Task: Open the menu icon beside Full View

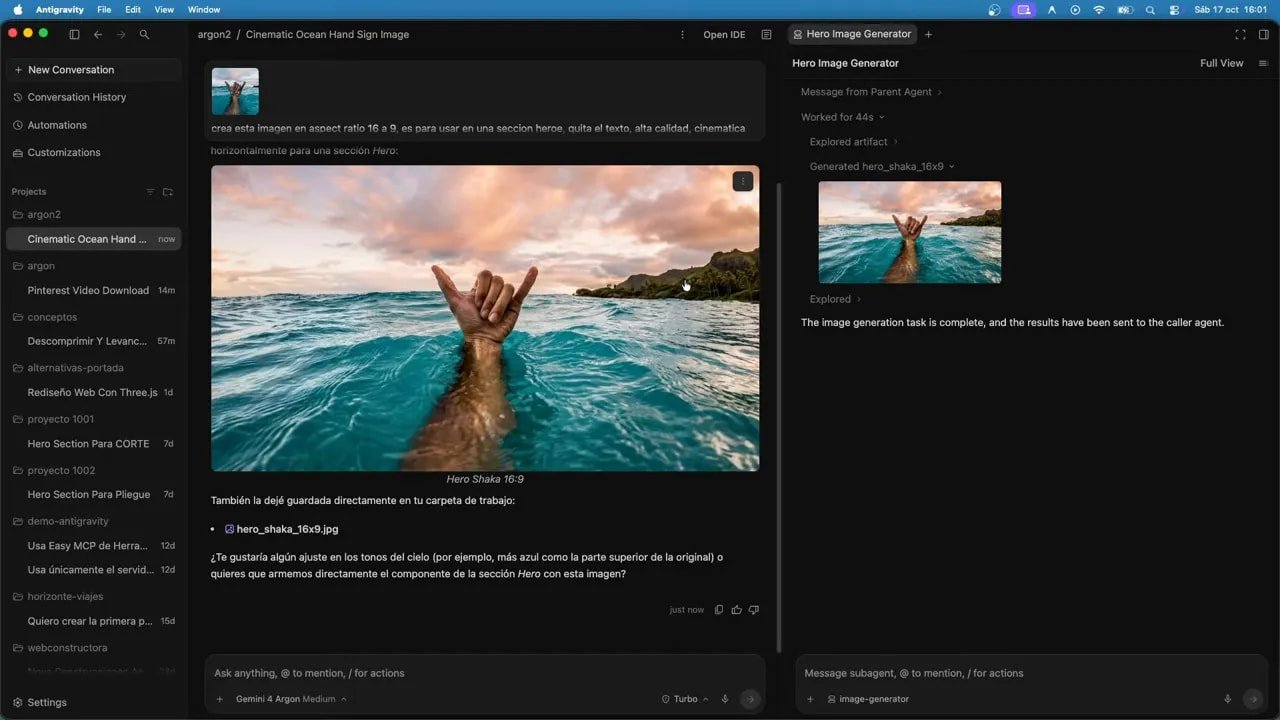Action: click(1263, 63)
